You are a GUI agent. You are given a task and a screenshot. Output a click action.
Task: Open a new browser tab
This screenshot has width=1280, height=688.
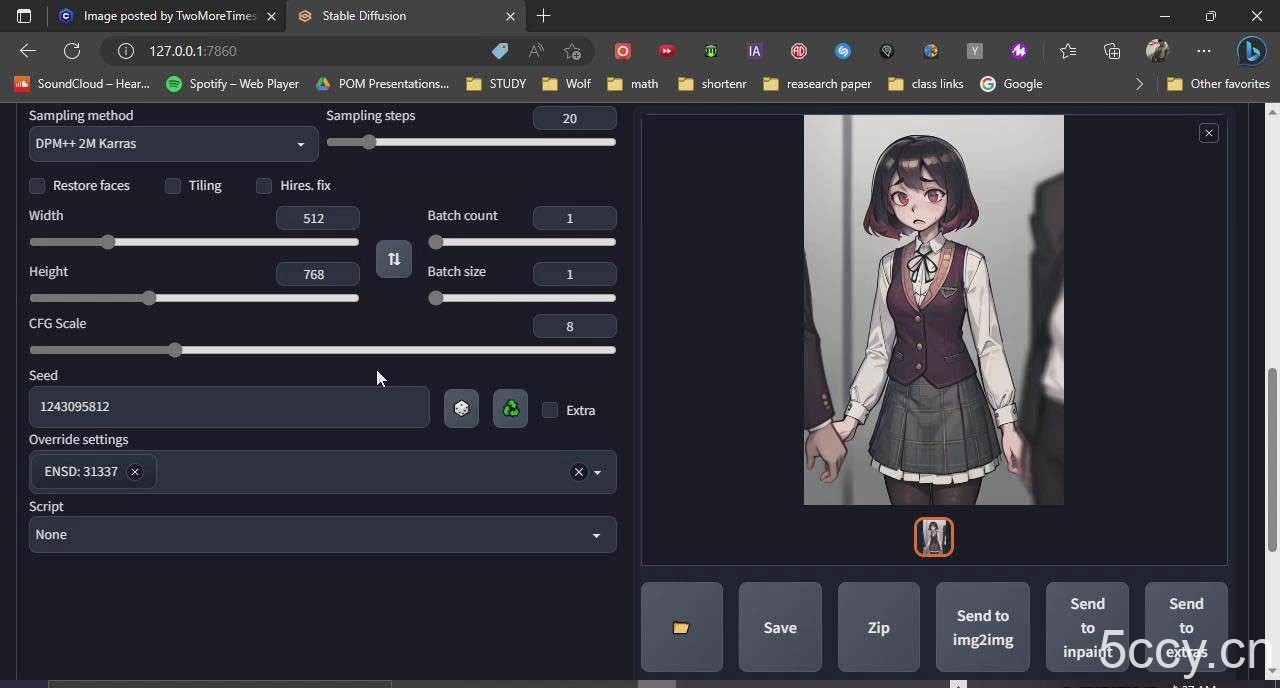pyautogui.click(x=543, y=16)
